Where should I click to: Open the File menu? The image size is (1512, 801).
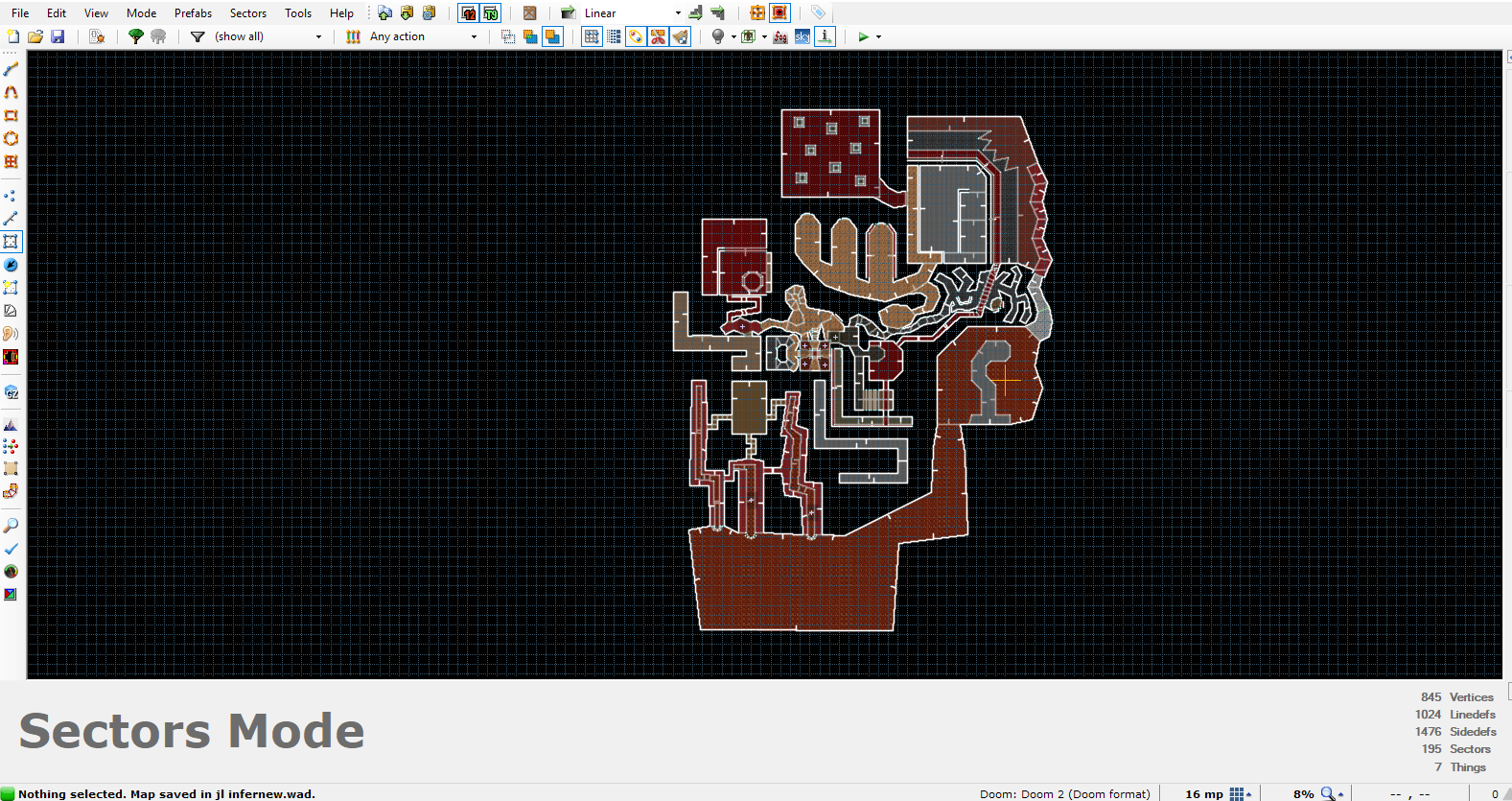pos(20,13)
